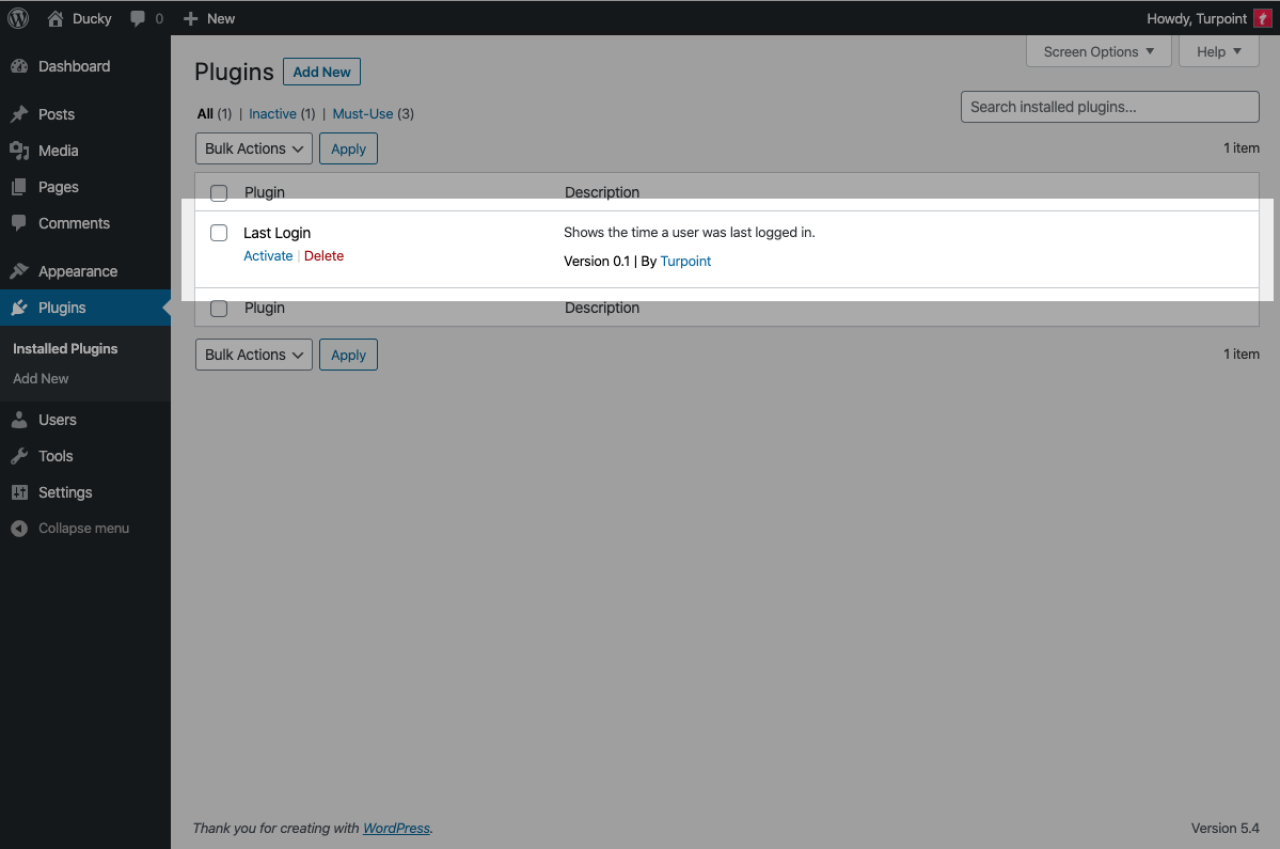The image size is (1280, 849).
Task: Open the top Bulk Actions dropdown
Action: [254, 149]
